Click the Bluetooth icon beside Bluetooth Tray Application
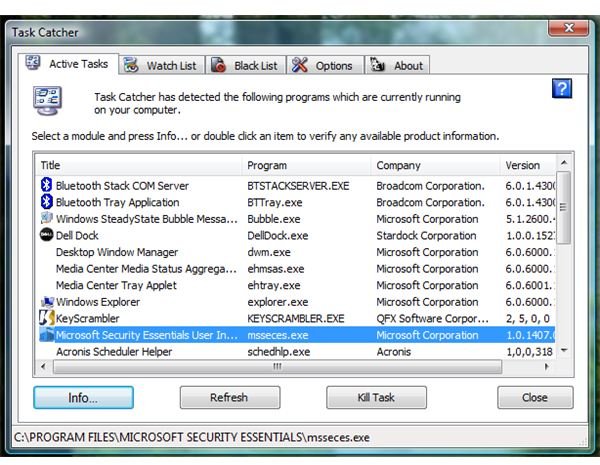600x465 pixels. (46, 202)
